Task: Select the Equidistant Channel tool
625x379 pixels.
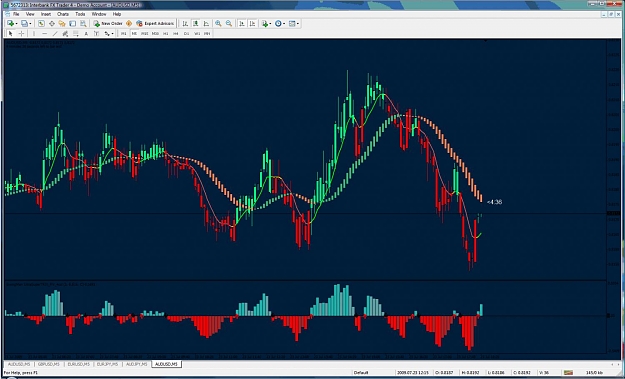Action: (x=65, y=33)
